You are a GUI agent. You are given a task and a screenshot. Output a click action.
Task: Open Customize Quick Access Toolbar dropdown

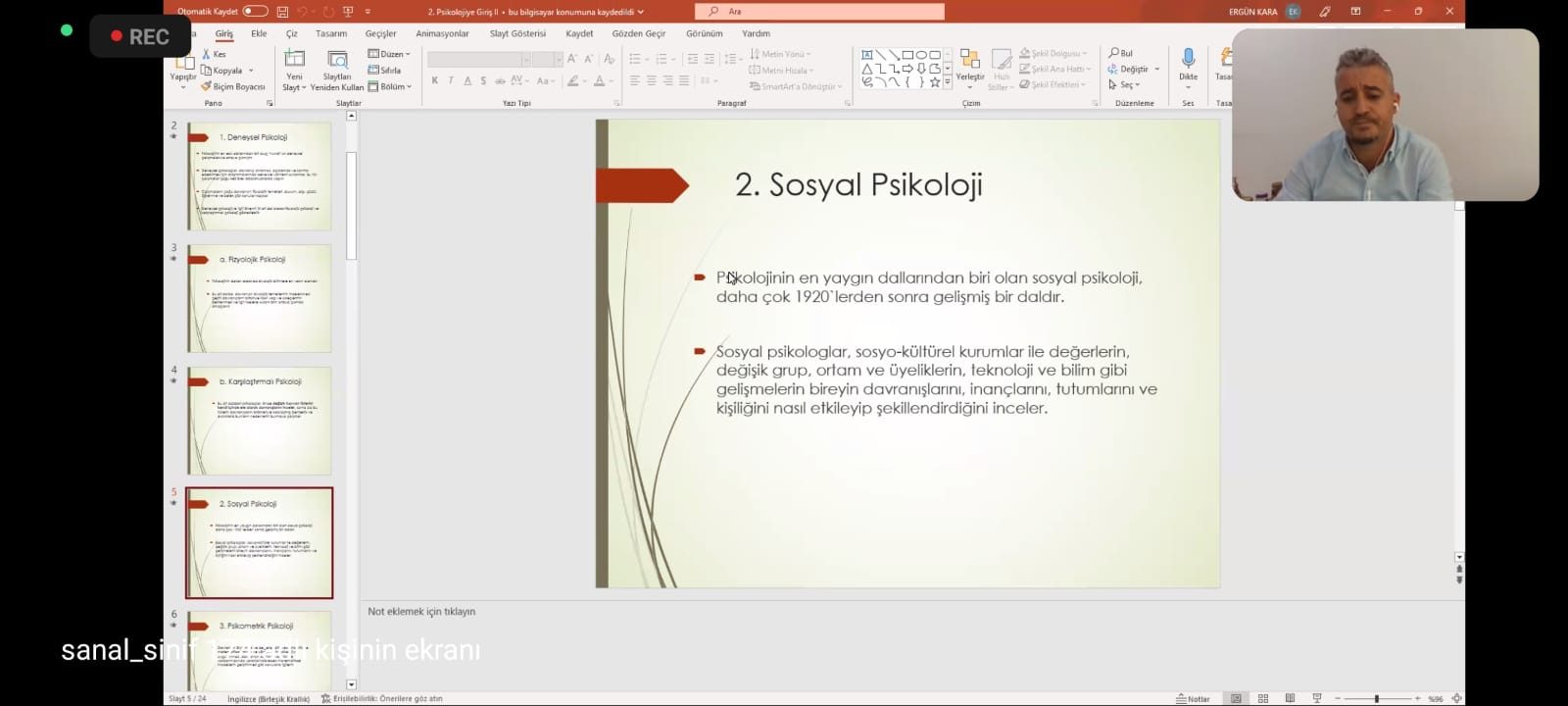[367, 12]
